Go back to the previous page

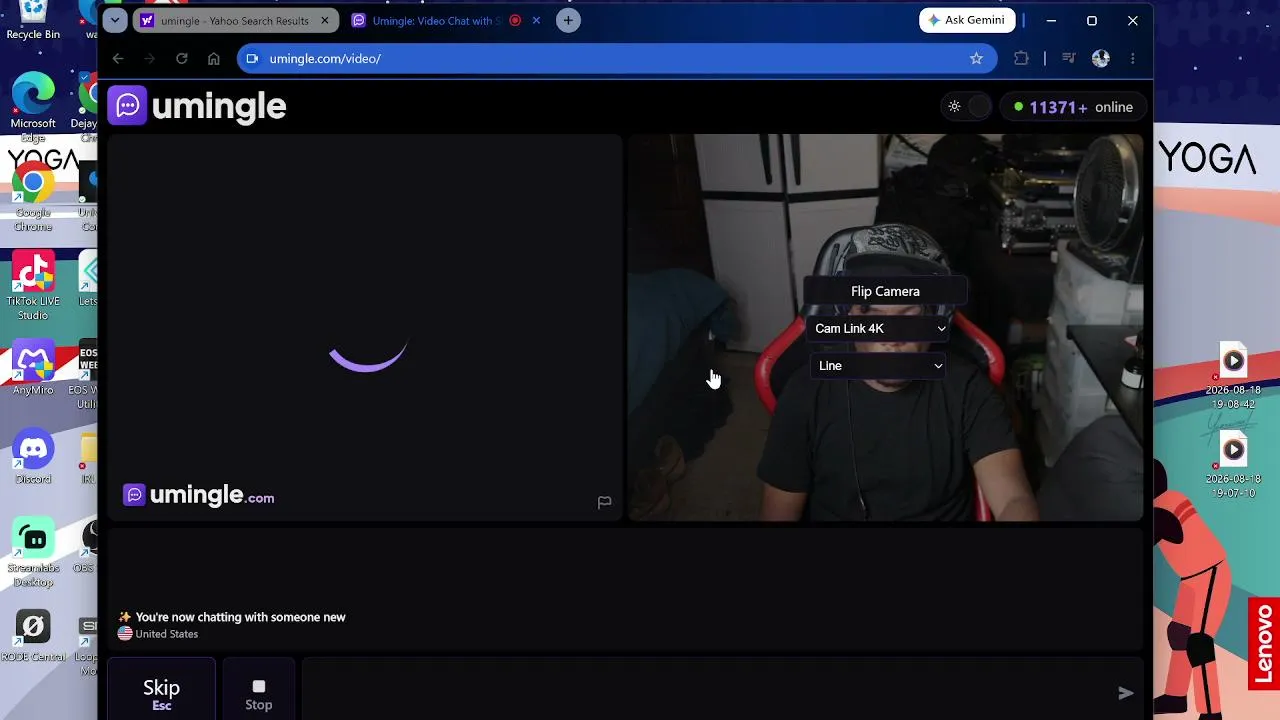118,59
